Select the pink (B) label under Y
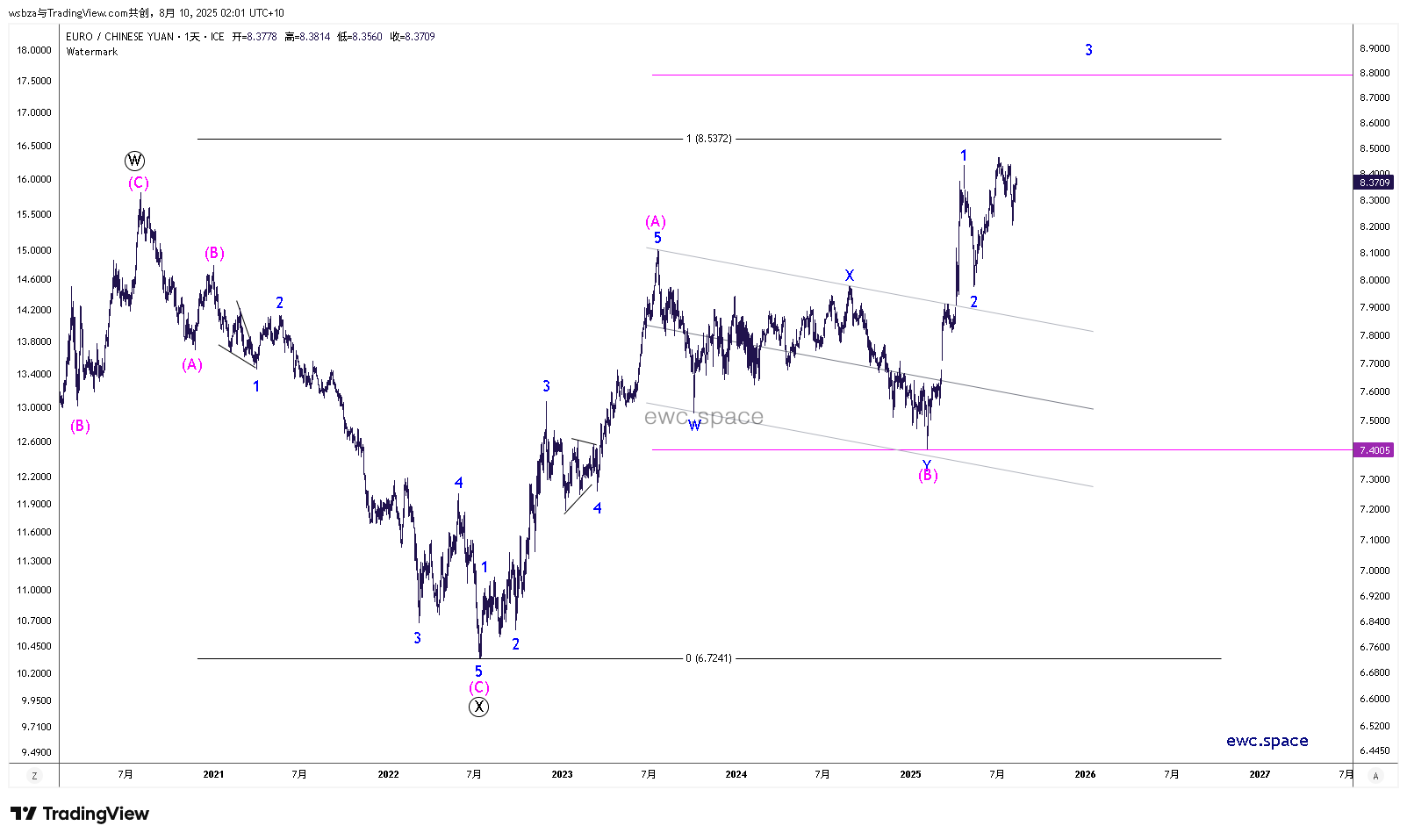The width and height of the screenshot is (1407, 840). tap(928, 476)
